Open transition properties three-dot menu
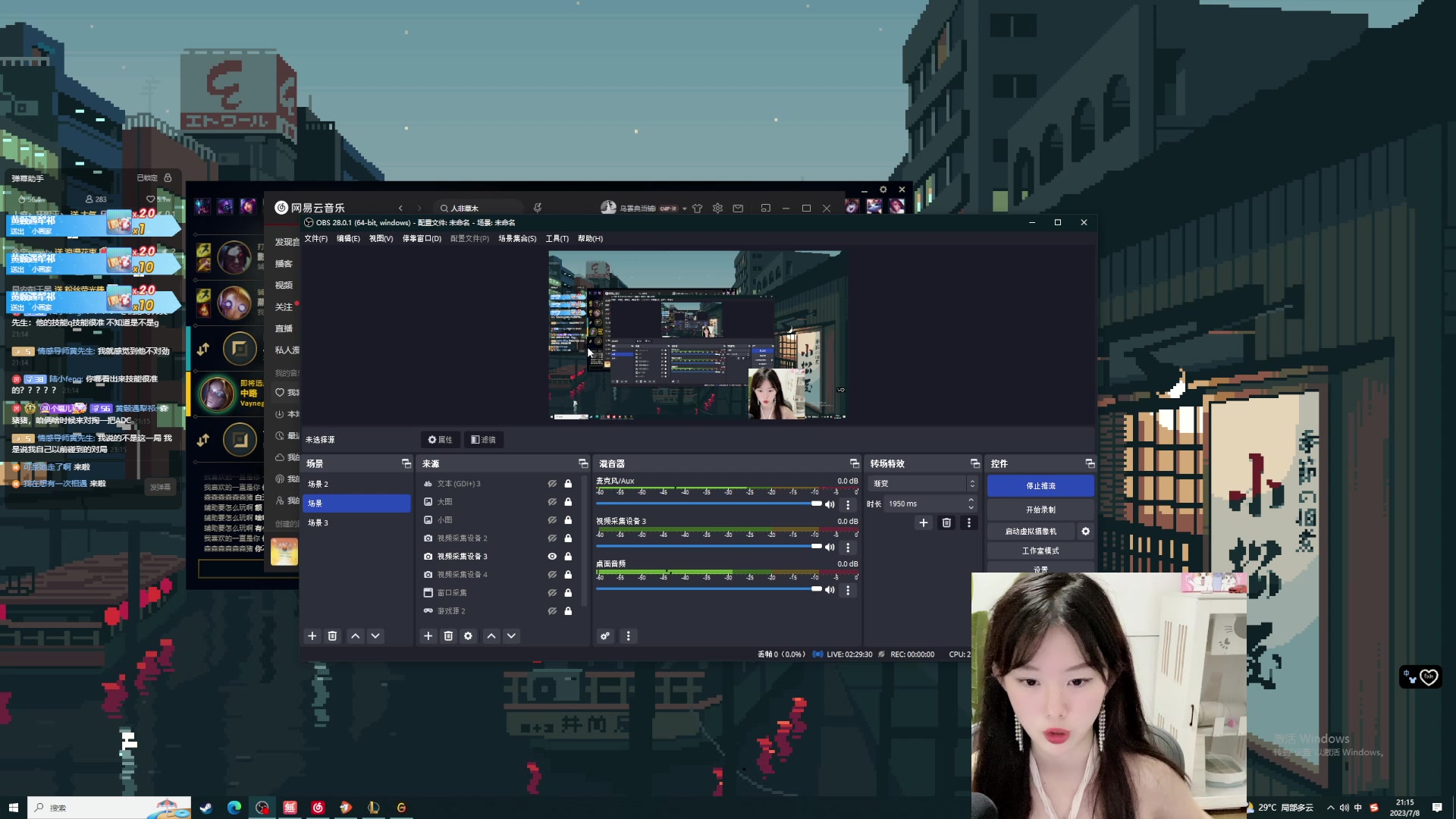This screenshot has width=1456, height=819. click(968, 522)
